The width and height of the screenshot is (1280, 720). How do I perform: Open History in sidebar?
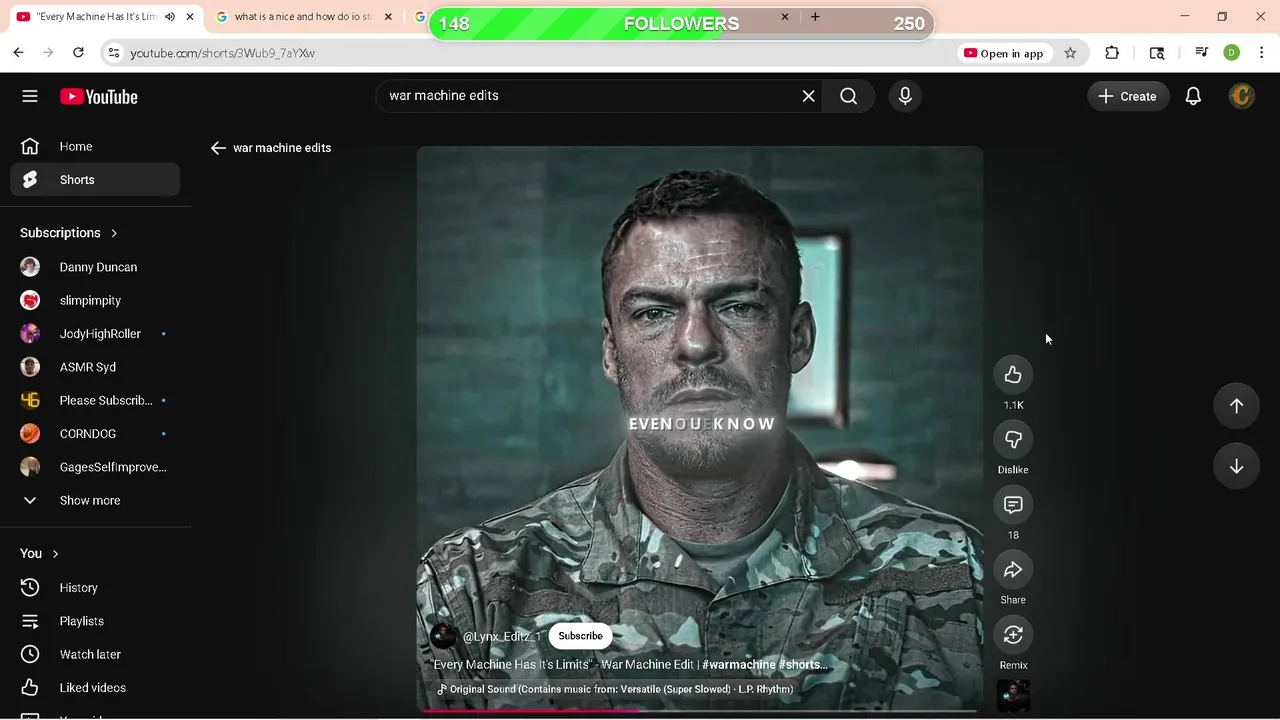pyautogui.click(x=95, y=588)
